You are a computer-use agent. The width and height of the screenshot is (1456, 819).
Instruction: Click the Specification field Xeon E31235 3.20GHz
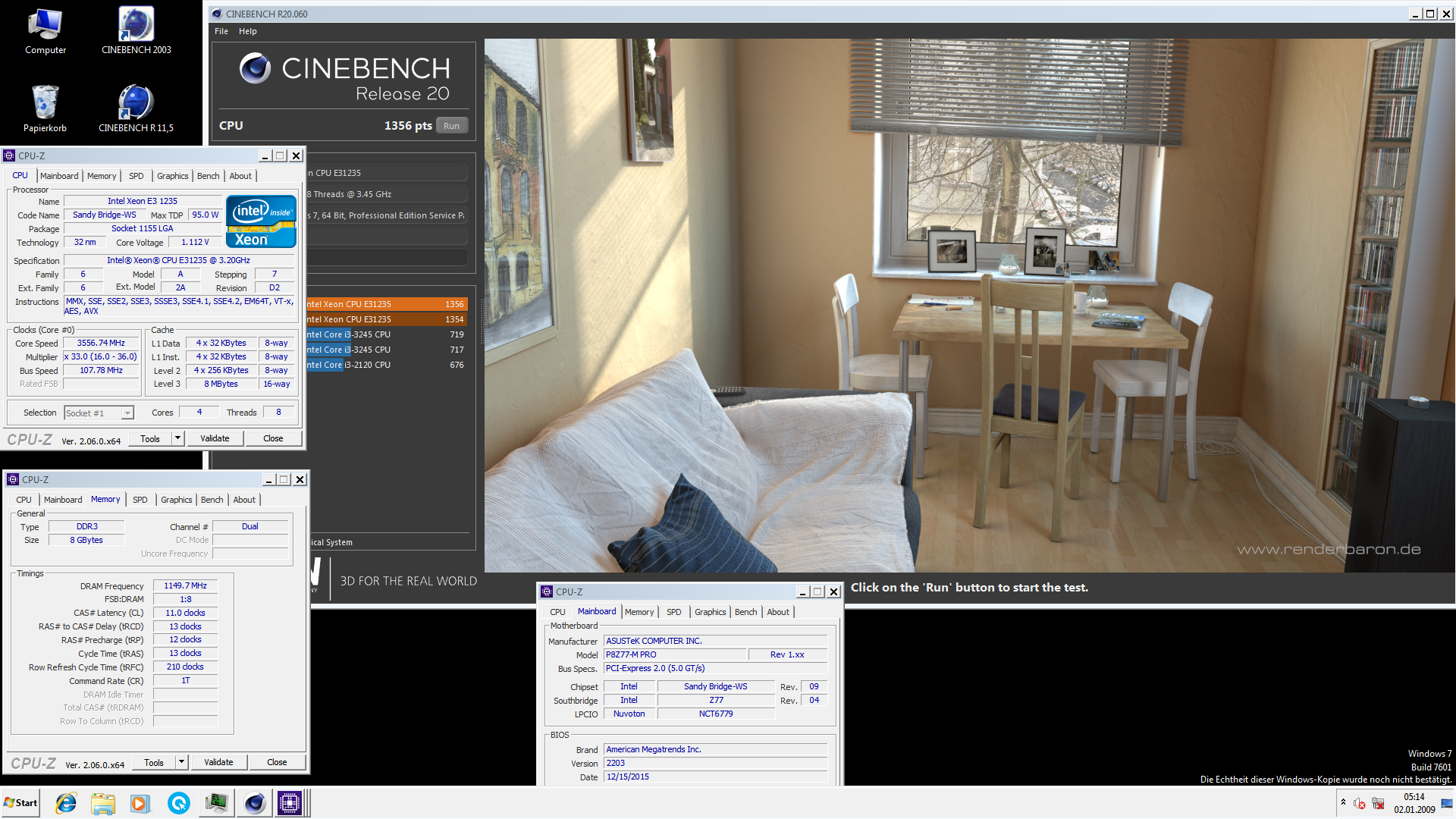pyautogui.click(x=179, y=260)
